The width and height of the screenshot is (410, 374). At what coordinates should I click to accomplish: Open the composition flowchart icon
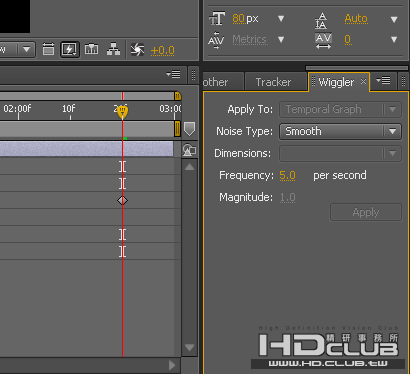[x=113, y=49]
